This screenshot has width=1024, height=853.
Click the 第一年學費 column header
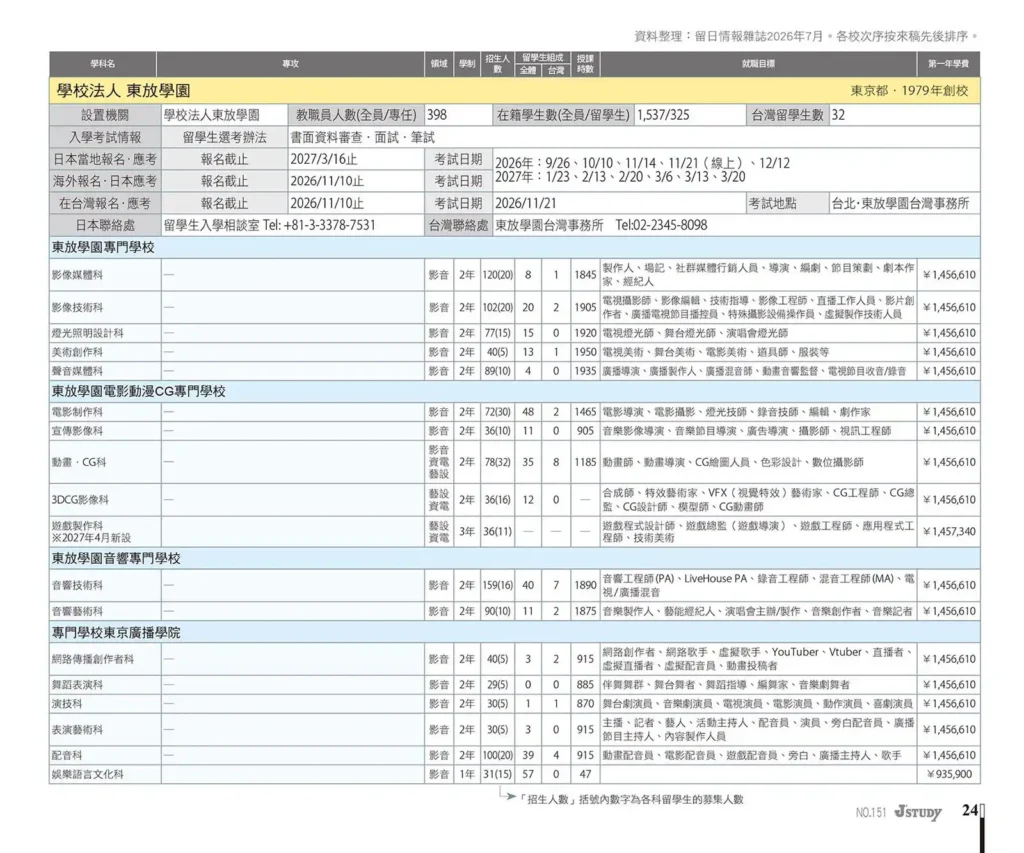[x=949, y=64]
